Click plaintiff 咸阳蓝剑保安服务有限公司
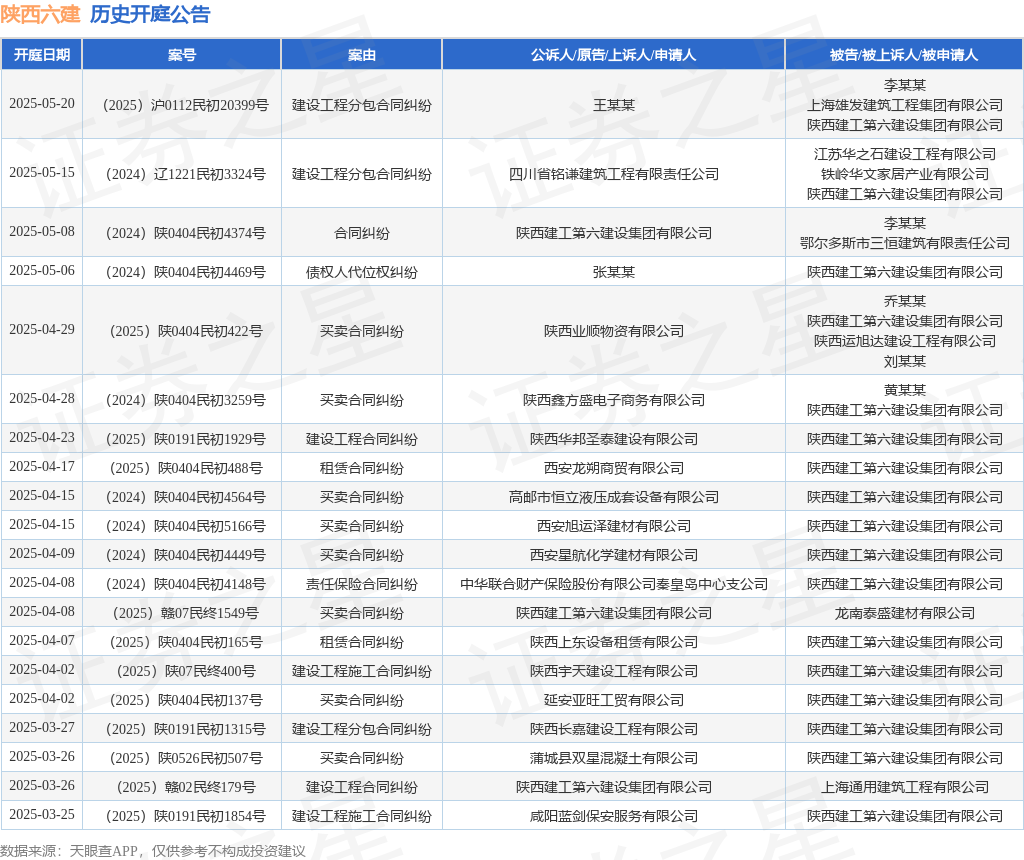 pos(614,816)
